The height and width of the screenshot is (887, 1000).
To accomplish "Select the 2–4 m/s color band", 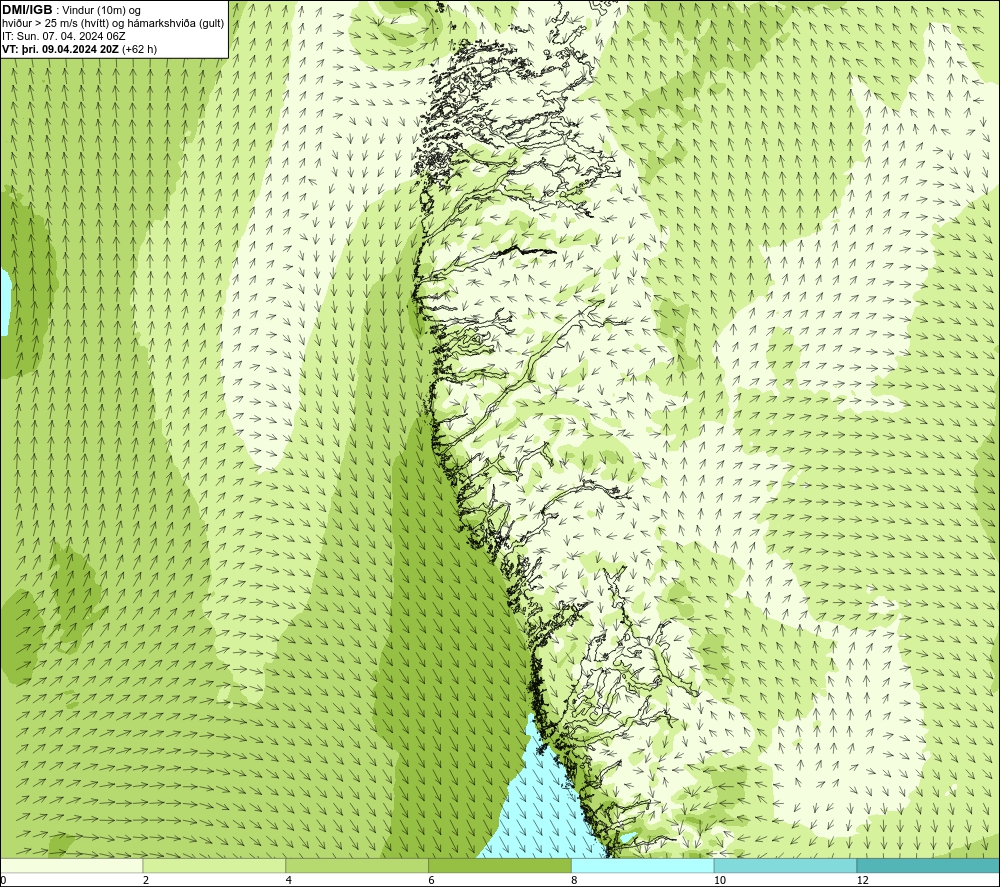I will tap(214, 865).
